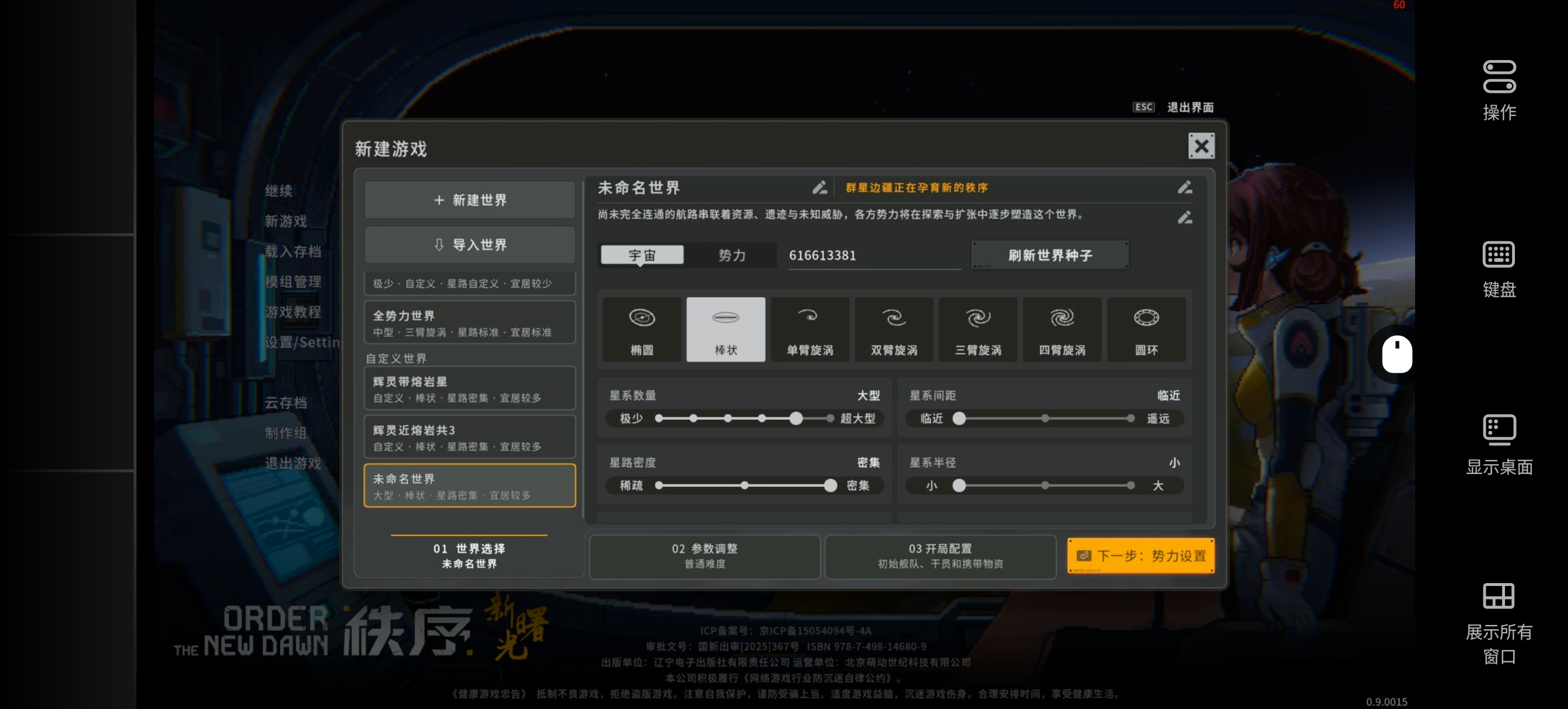The height and width of the screenshot is (709, 1568).
Task: Select the preset row 极少 · 自定义
Action: coord(470,283)
